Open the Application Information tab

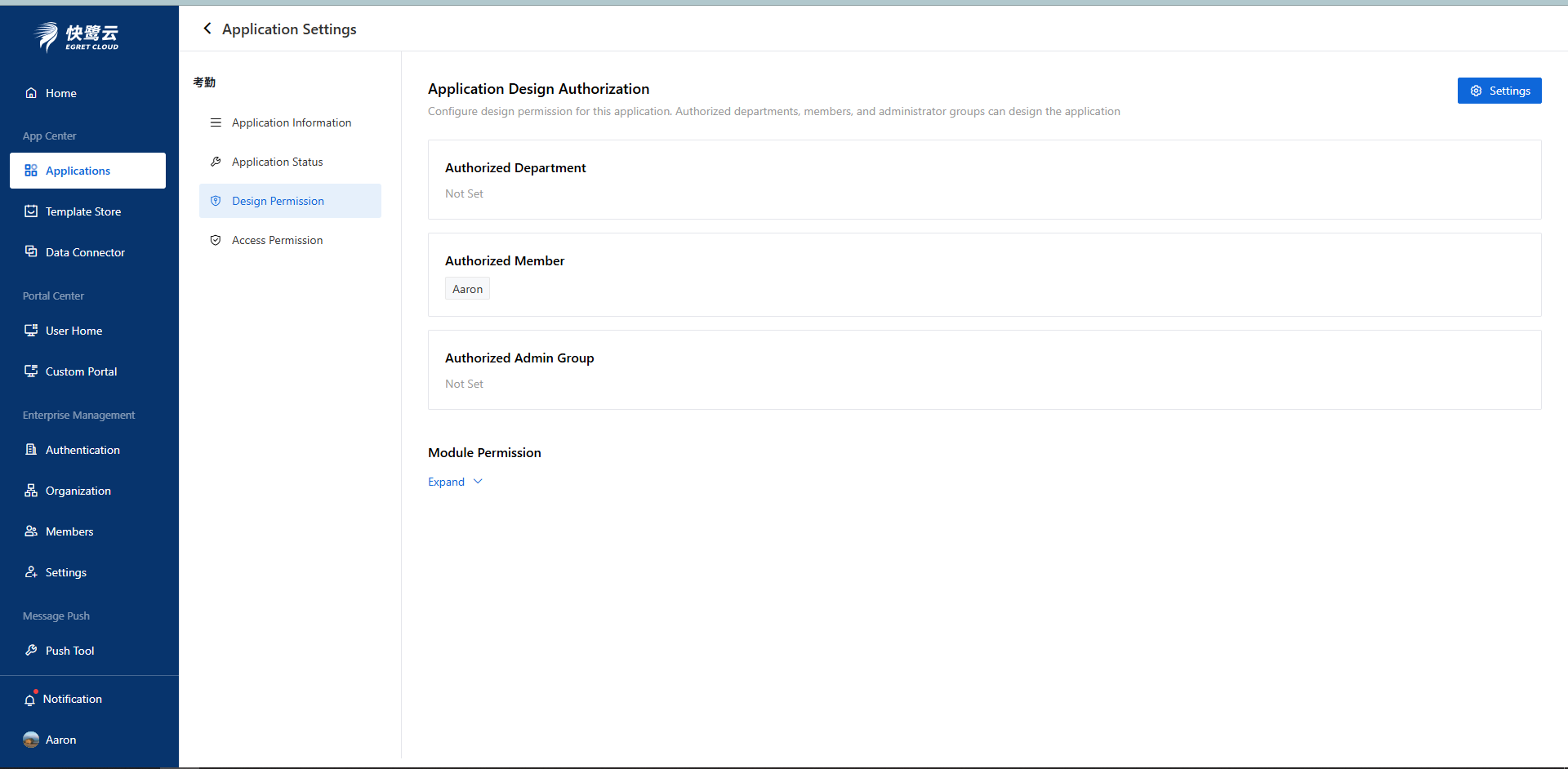tap(291, 122)
